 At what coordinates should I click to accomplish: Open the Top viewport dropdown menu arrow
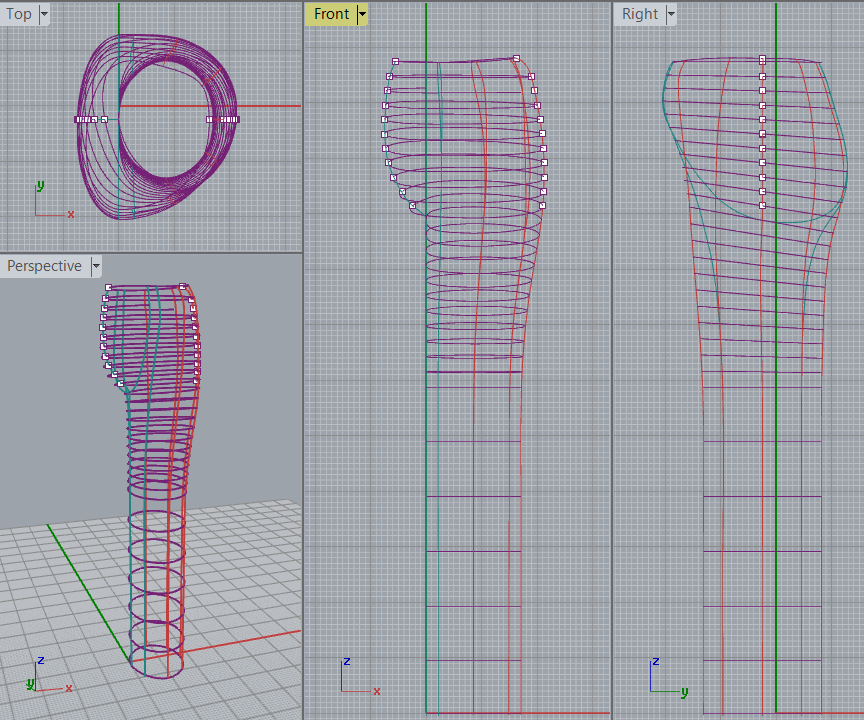point(44,14)
